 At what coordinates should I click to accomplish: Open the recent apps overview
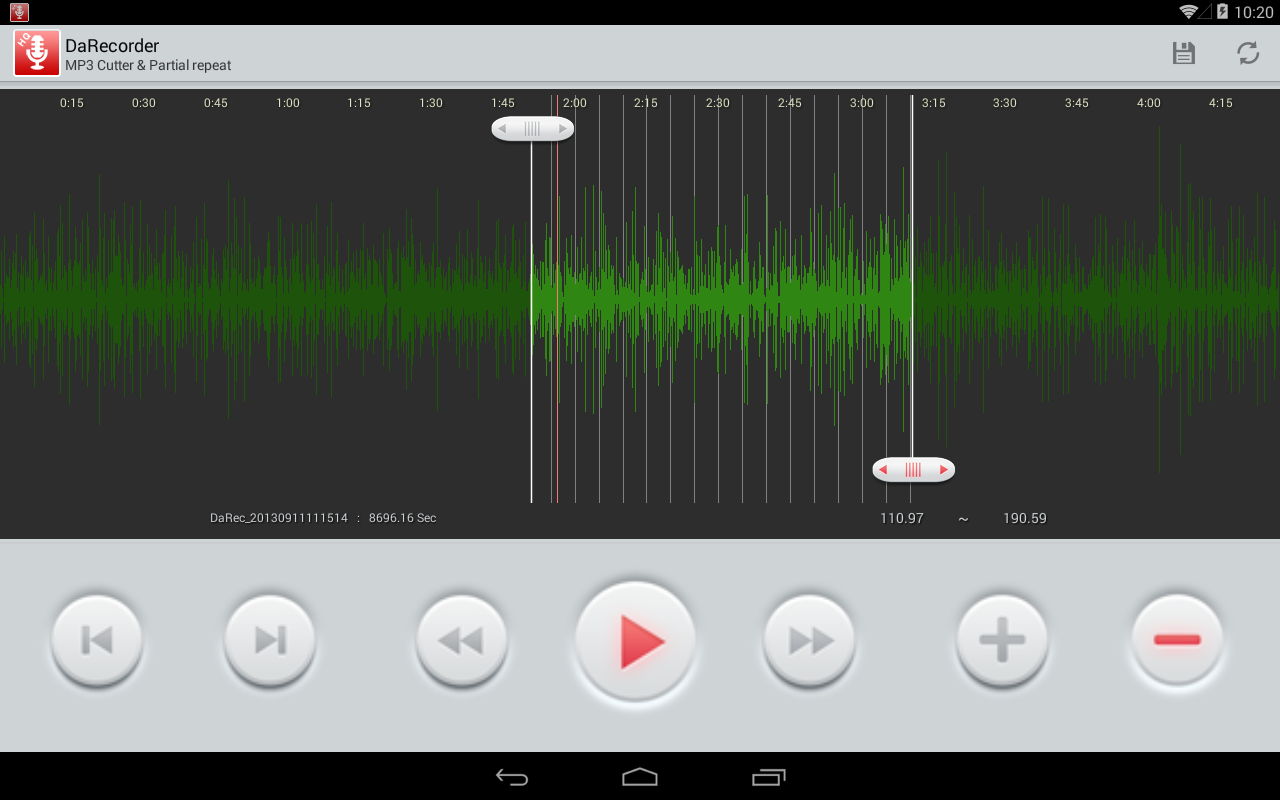click(x=768, y=777)
